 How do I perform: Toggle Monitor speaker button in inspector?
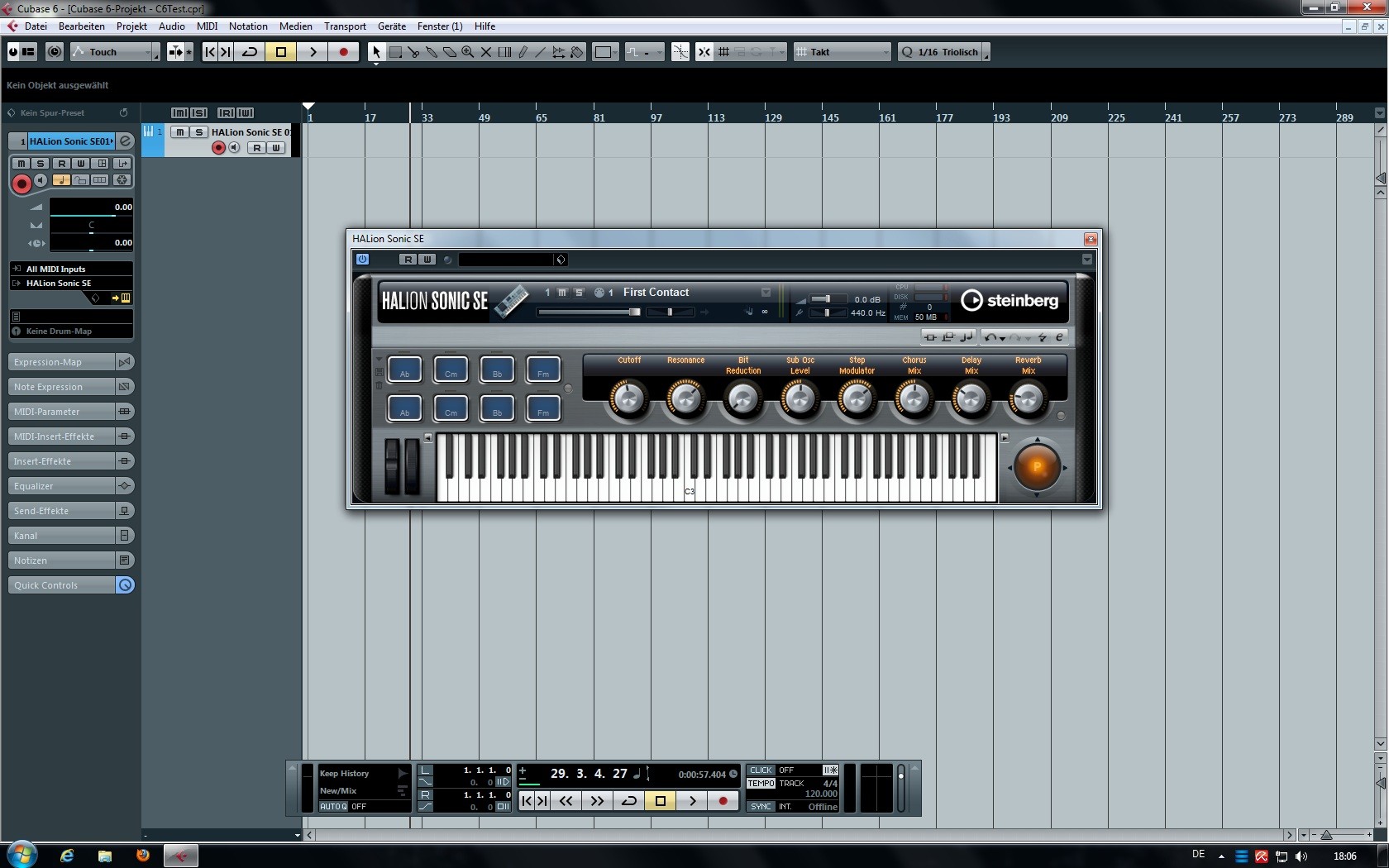tap(41, 180)
